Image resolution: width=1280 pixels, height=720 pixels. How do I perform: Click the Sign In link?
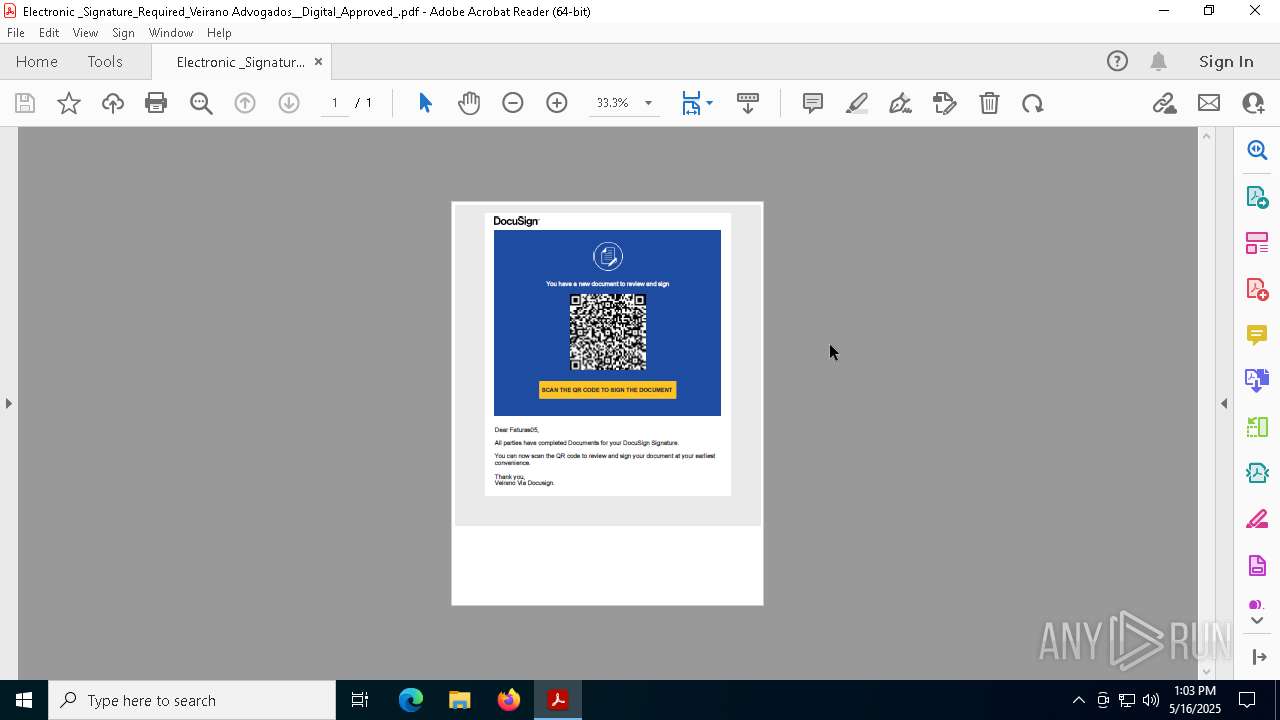pyautogui.click(x=1226, y=61)
